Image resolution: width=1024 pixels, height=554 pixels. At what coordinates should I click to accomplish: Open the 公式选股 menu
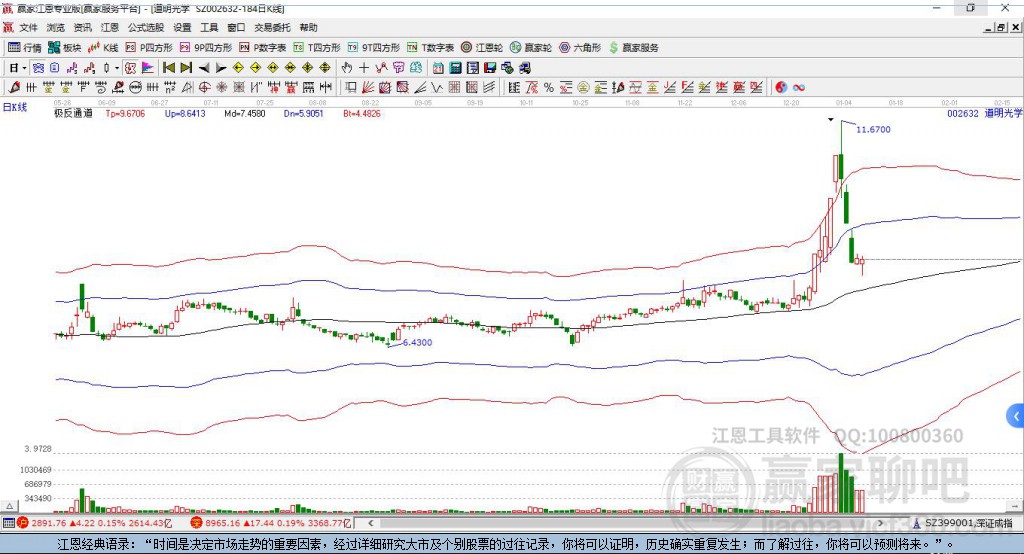(x=146, y=27)
